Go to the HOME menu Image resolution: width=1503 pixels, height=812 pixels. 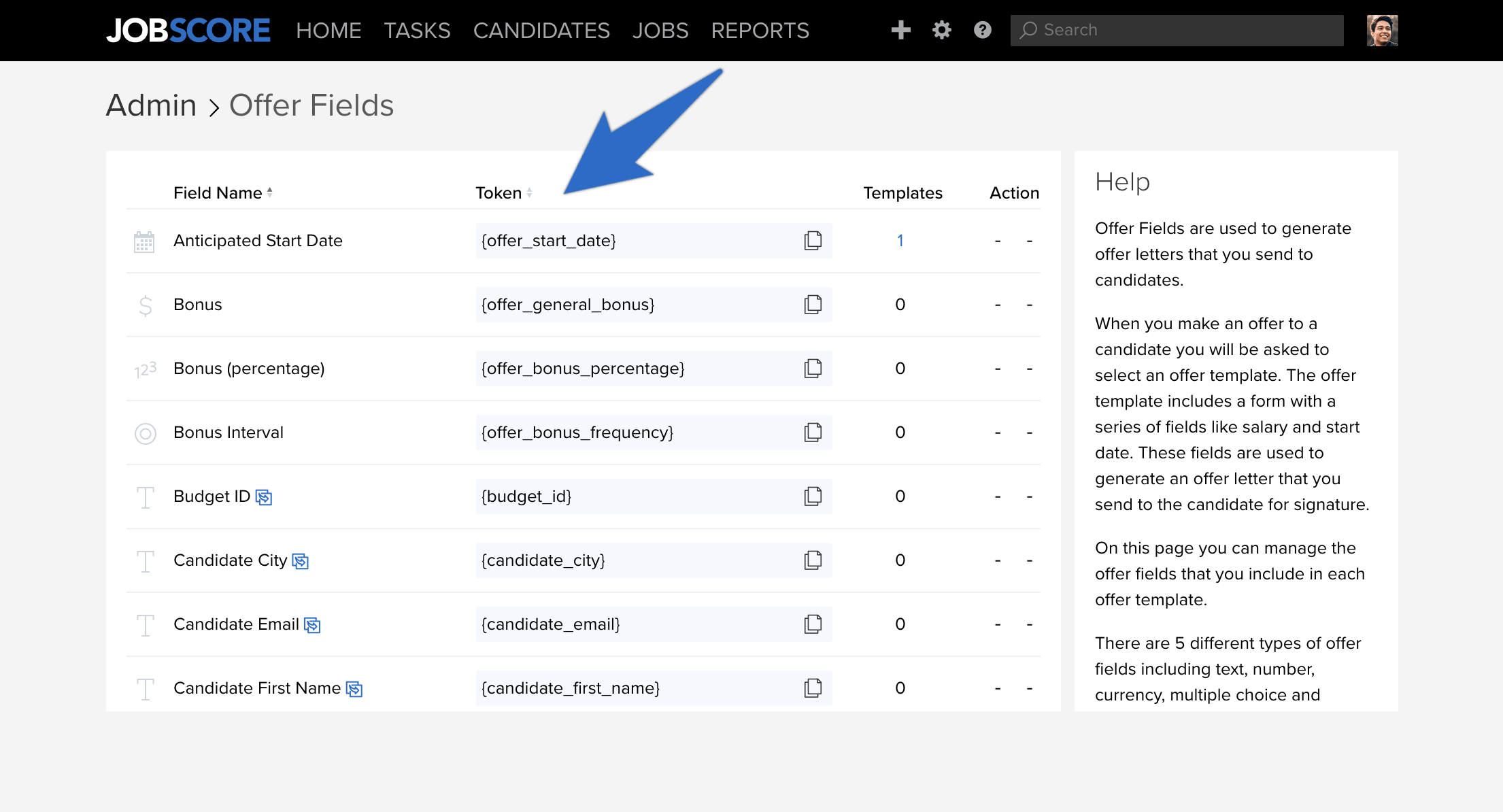coord(328,31)
